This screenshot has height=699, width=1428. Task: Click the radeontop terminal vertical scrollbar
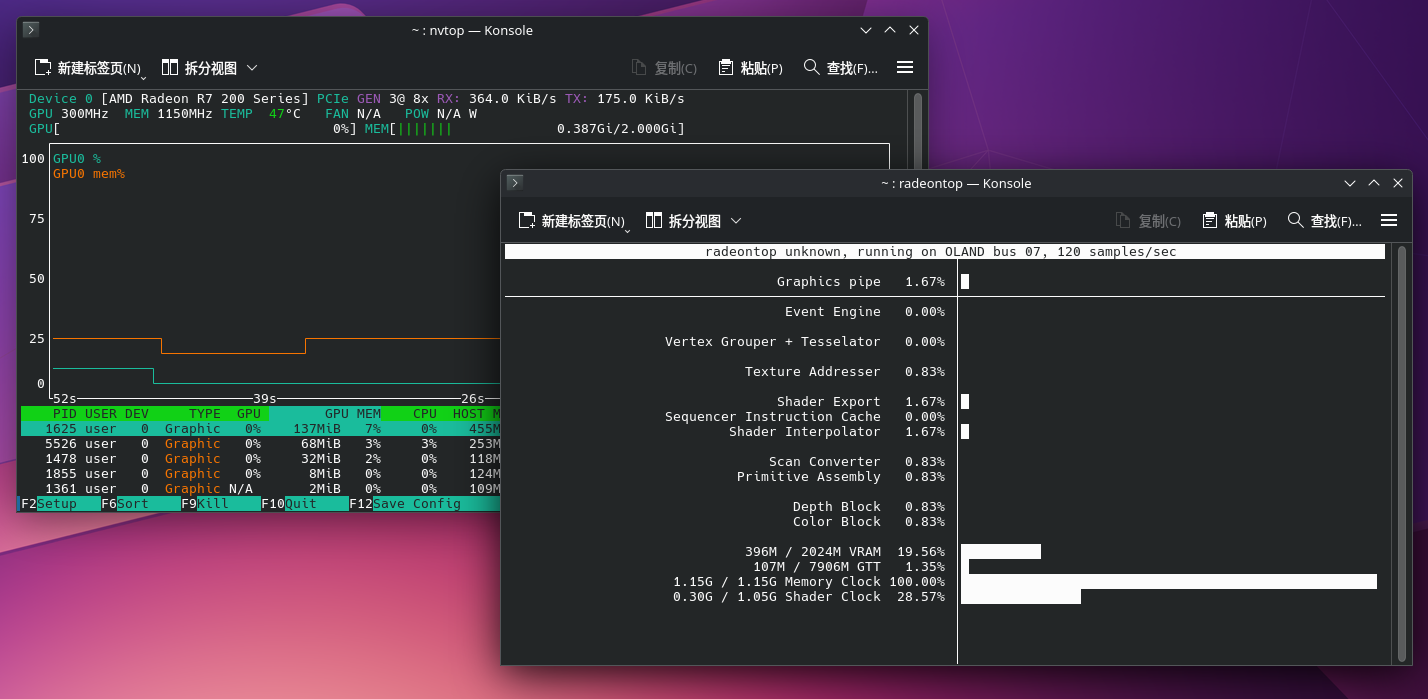pos(1402,453)
